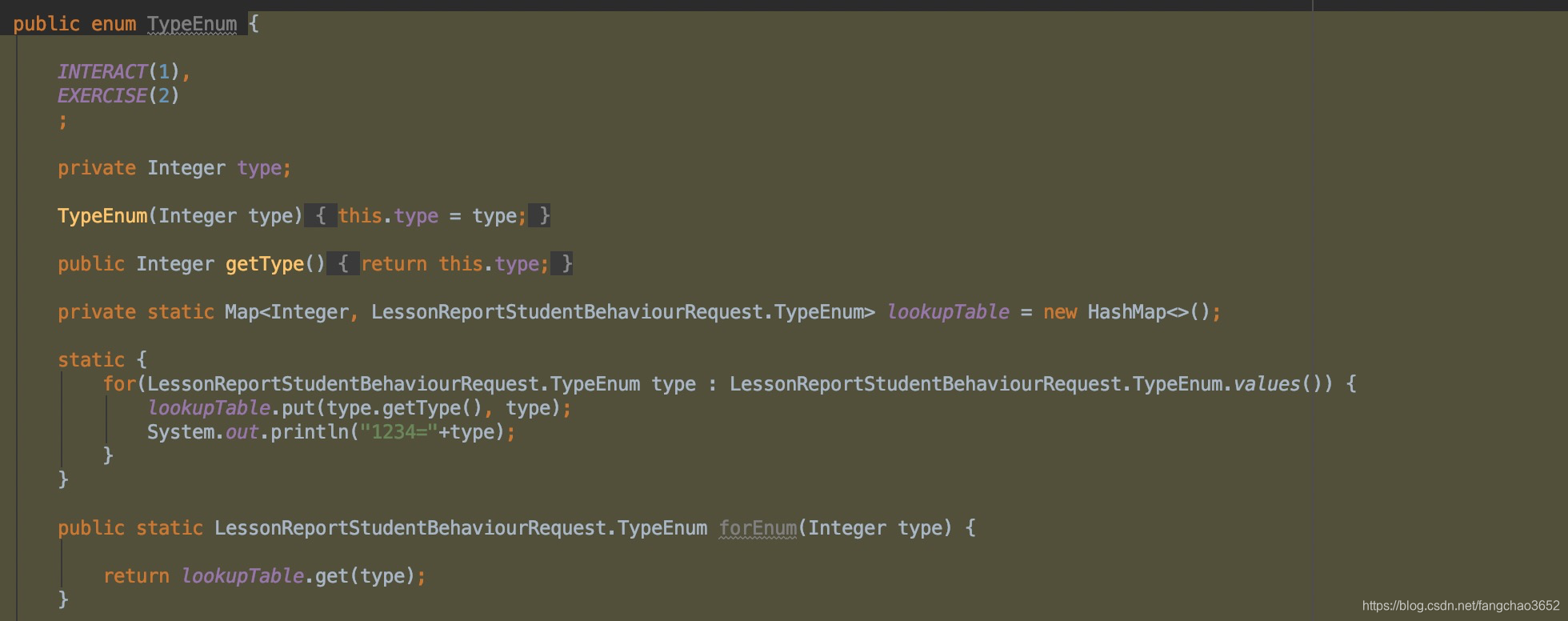Screen dimensions: 1568x621
Task: Click the 'enum' keyword in the first line
Action: click(114, 24)
